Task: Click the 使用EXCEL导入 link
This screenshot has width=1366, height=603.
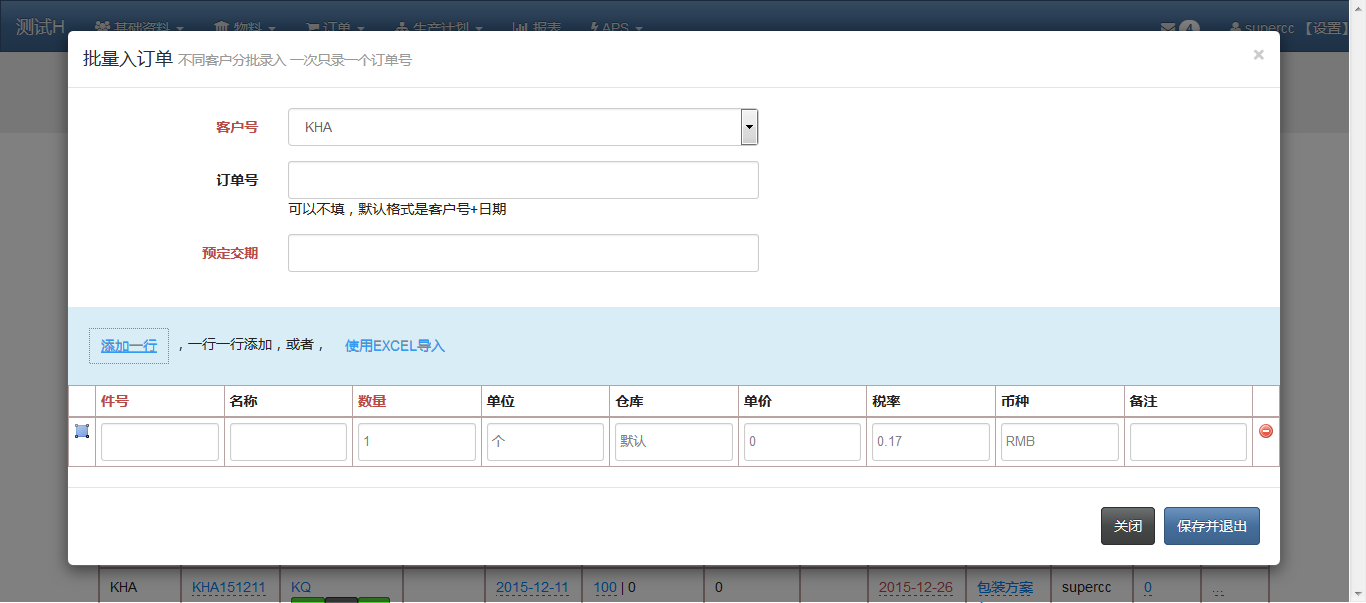Action: tap(394, 346)
